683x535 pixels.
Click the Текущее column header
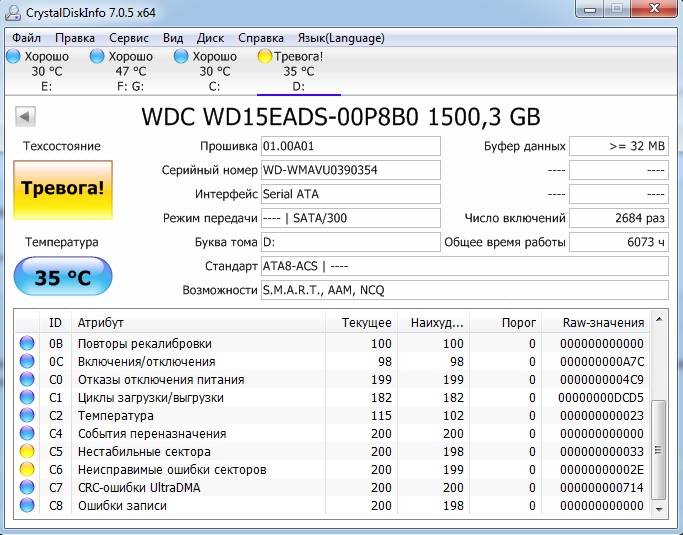(x=361, y=323)
